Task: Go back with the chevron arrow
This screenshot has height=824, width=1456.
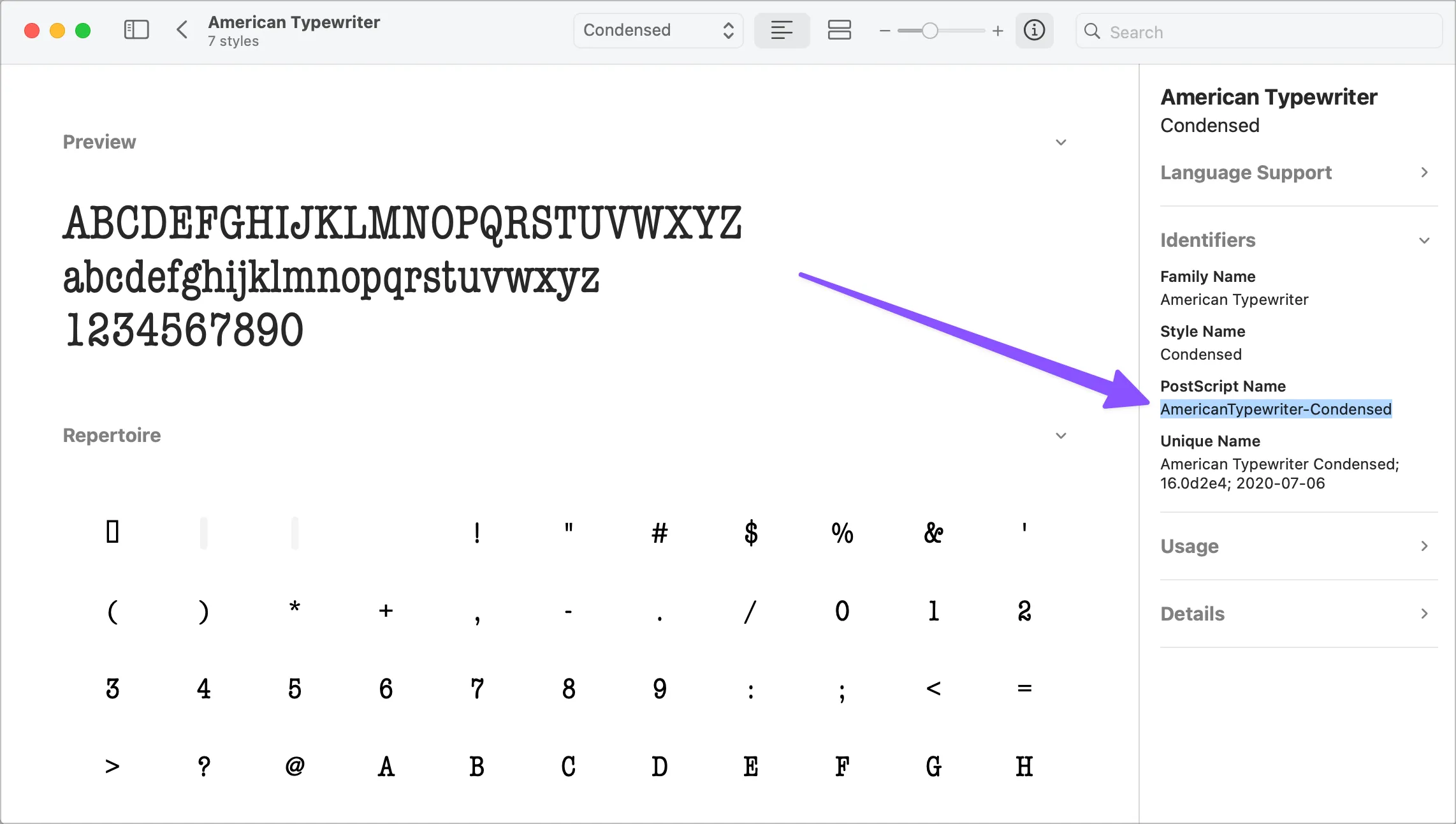Action: click(182, 30)
